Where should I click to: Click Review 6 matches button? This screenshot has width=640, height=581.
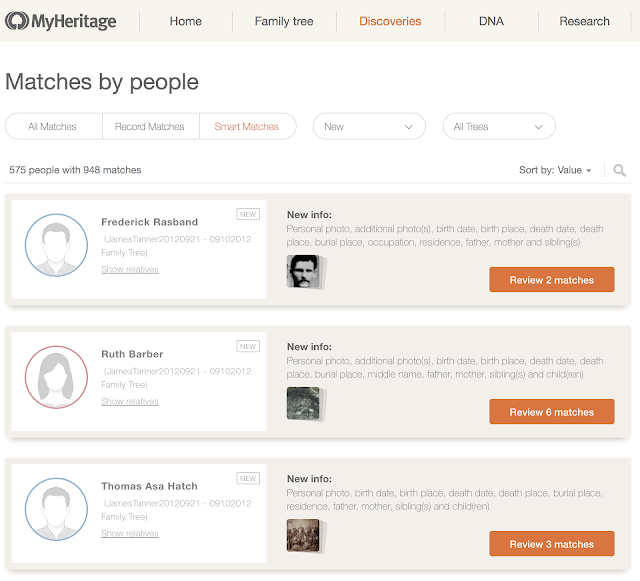pos(552,412)
